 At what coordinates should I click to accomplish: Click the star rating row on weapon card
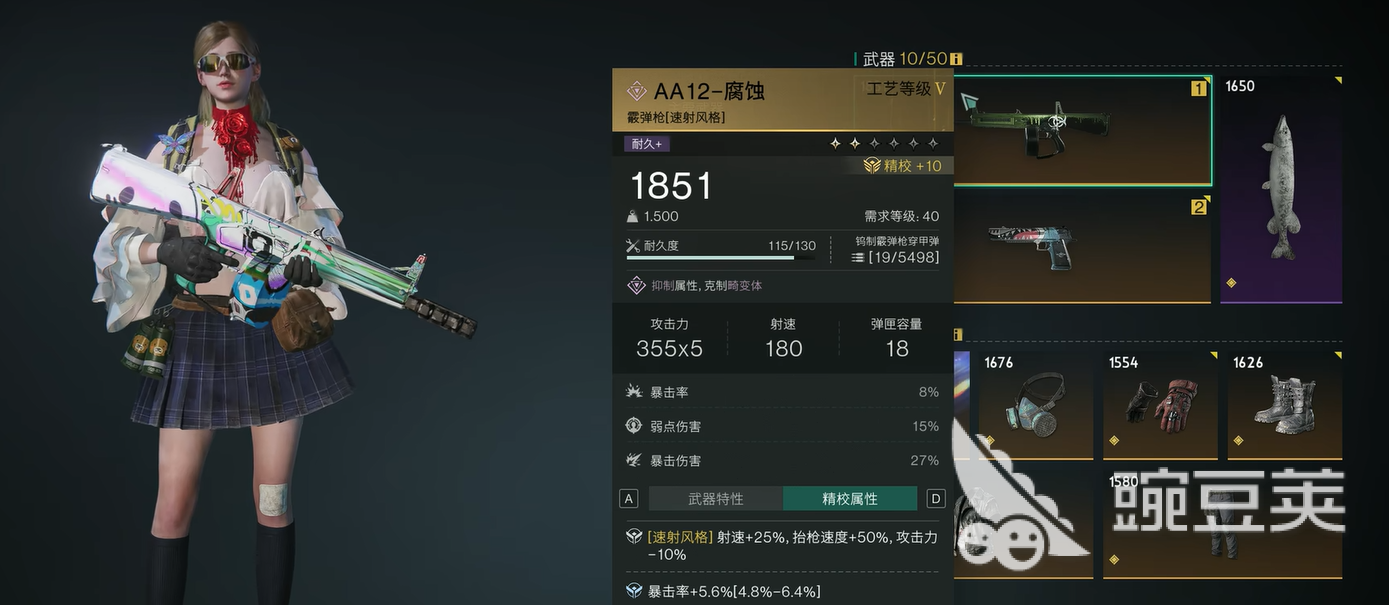coord(884,144)
